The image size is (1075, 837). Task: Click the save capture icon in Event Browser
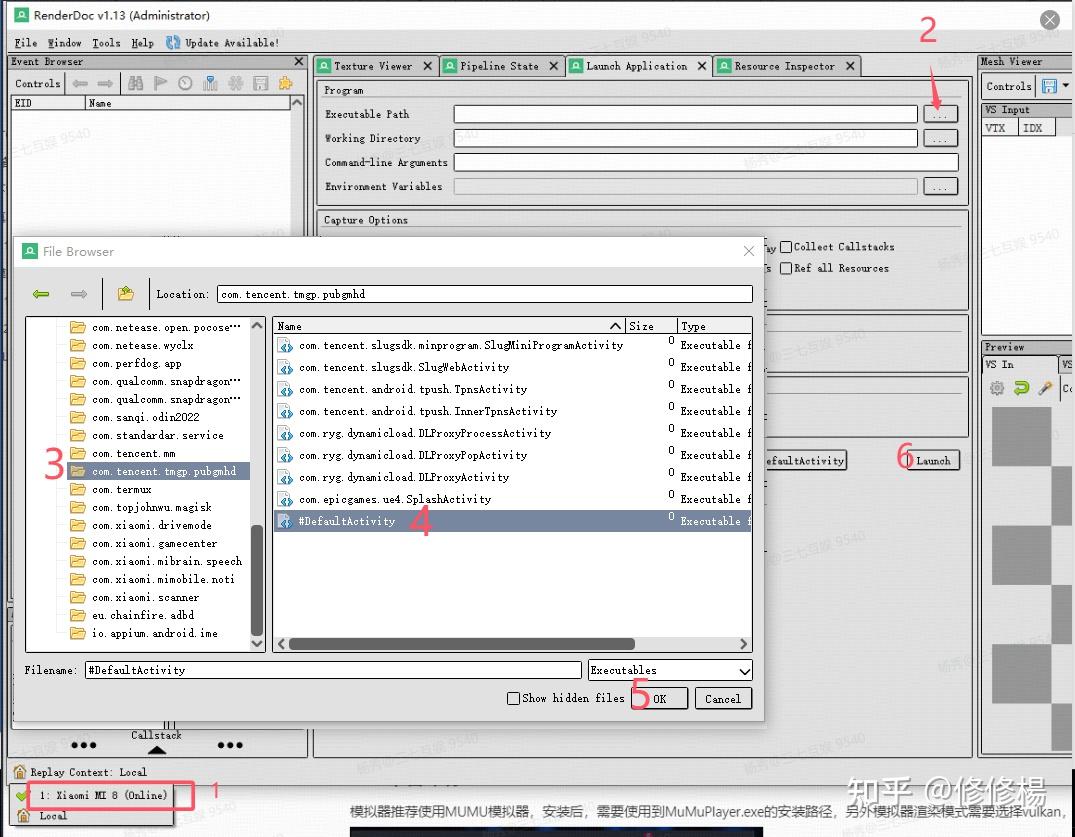point(261,84)
